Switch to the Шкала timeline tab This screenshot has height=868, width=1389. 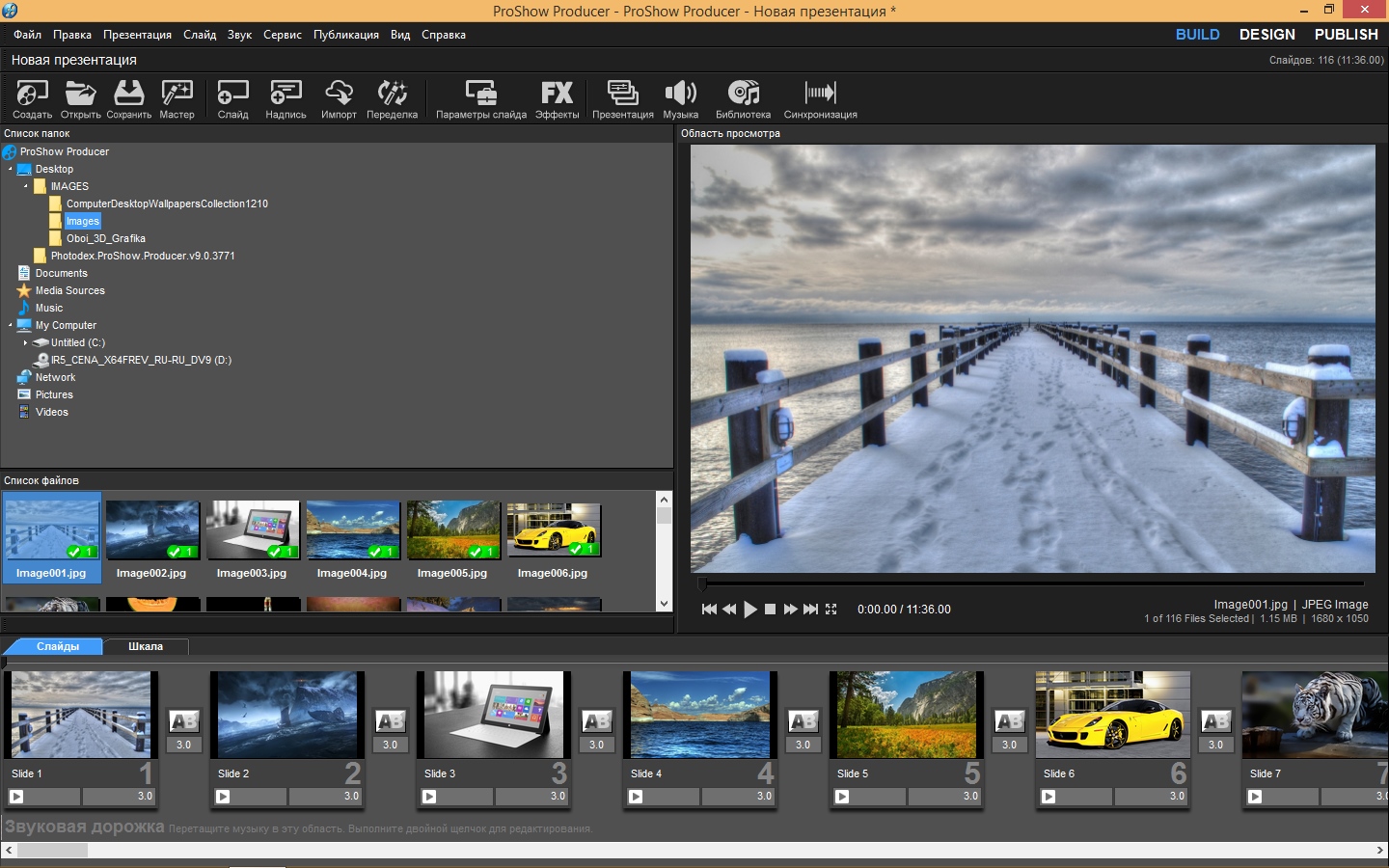tap(146, 646)
